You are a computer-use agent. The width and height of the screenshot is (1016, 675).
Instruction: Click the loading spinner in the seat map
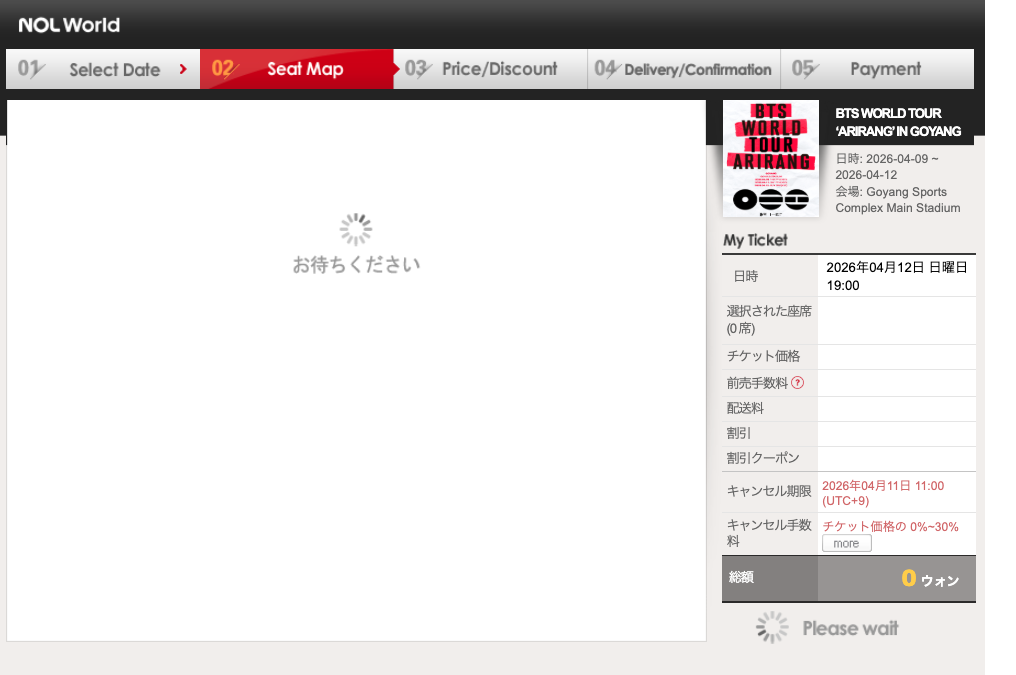356,230
